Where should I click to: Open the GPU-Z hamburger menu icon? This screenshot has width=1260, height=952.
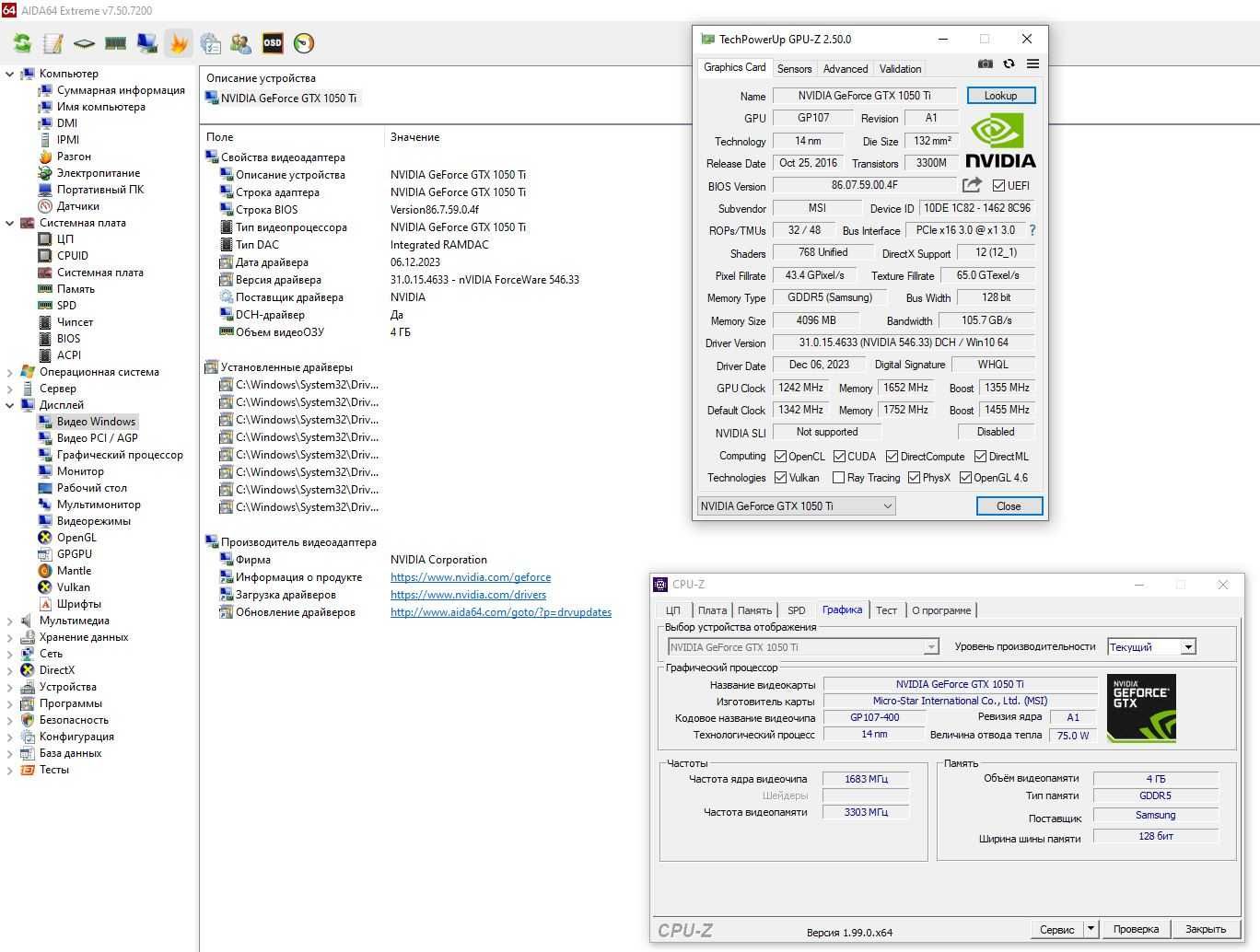coord(1032,64)
